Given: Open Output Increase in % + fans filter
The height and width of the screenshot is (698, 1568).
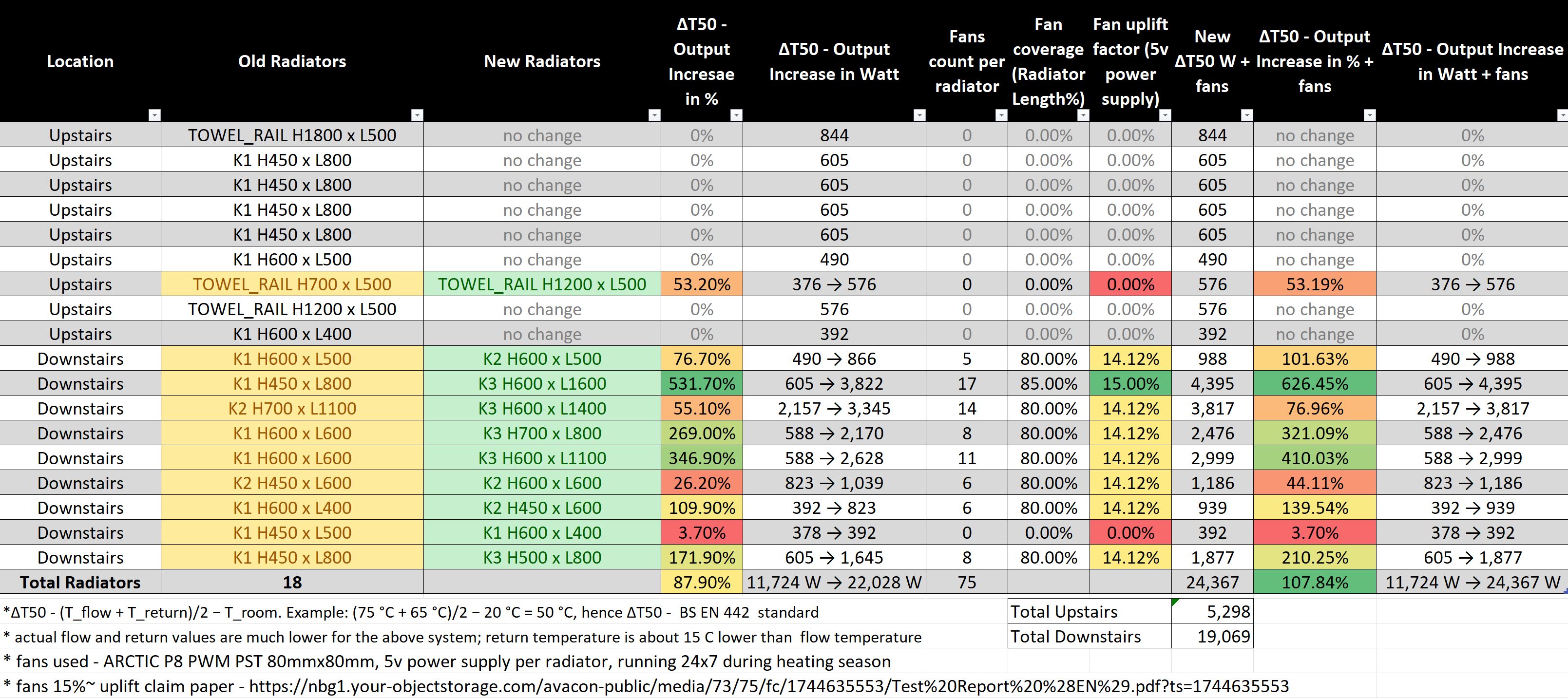Looking at the screenshot, I should point(1370,115).
